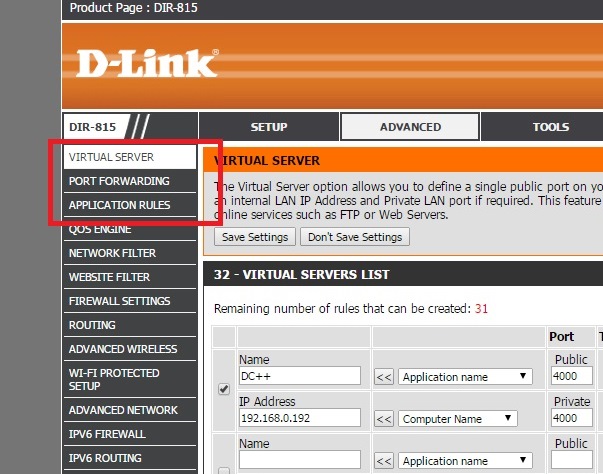Open the TOOLS tab
This screenshot has height=474, width=603.
549,127
